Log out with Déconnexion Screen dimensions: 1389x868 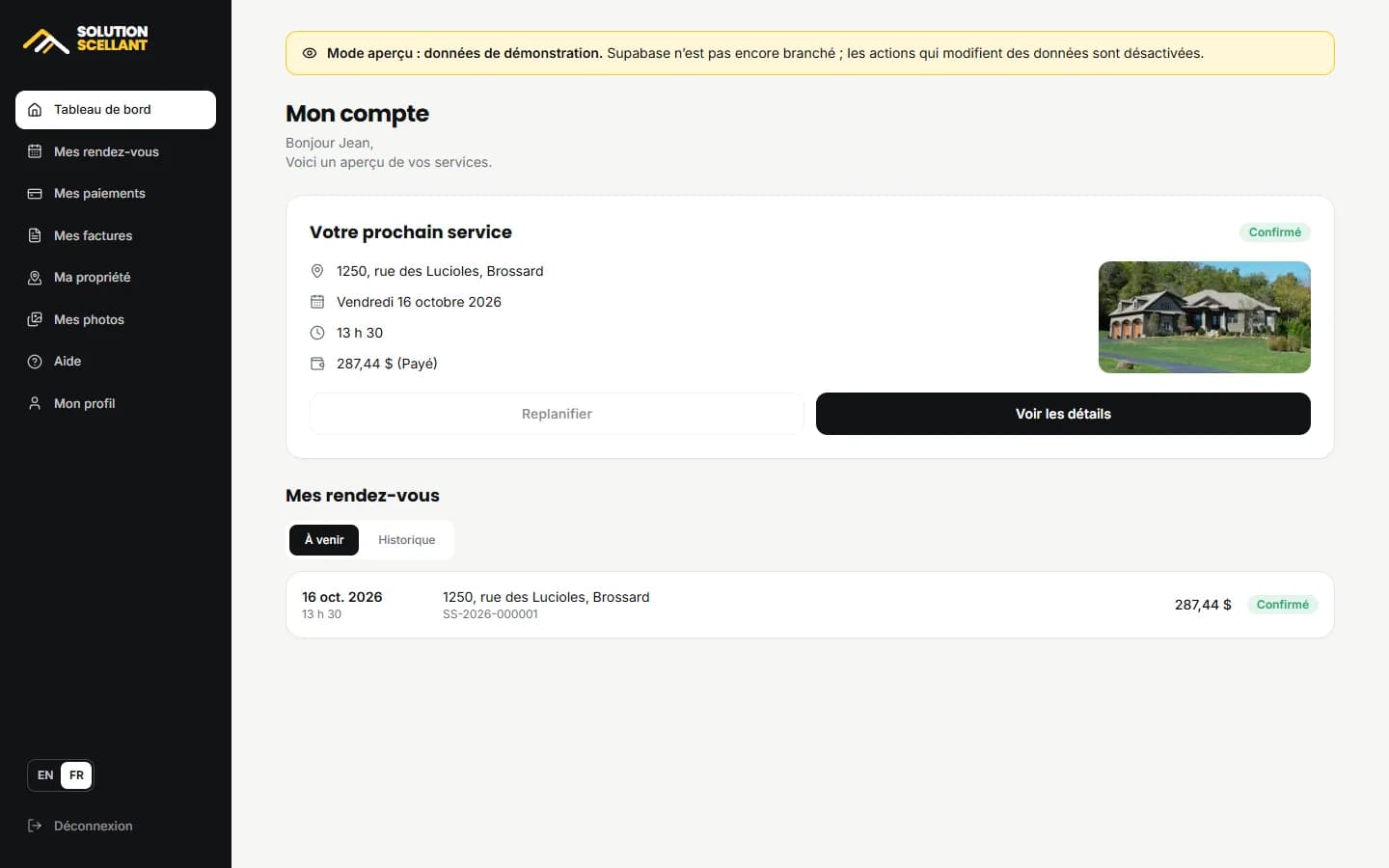pos(116,826)
